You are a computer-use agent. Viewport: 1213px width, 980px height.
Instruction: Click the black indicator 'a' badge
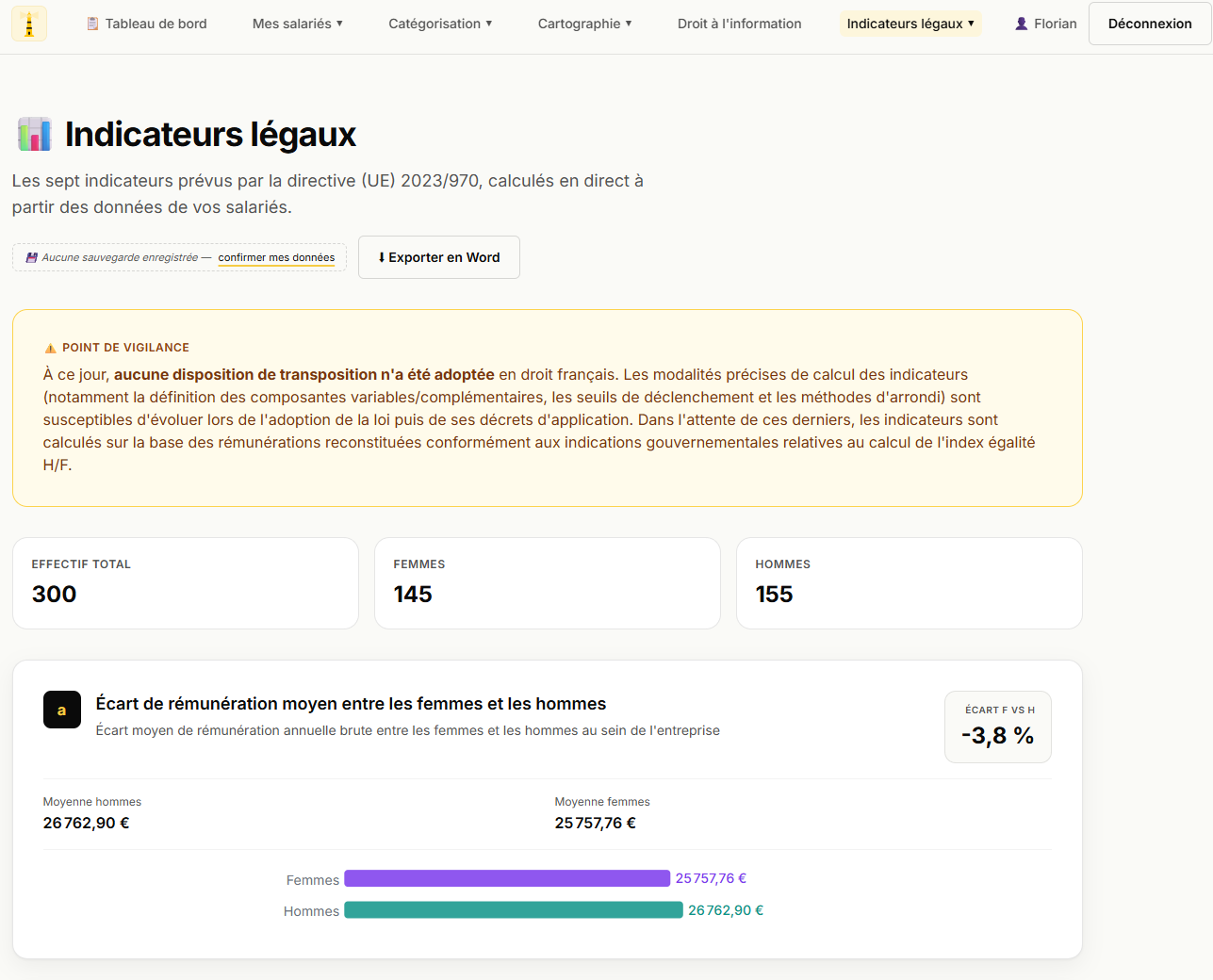[62, 710]
